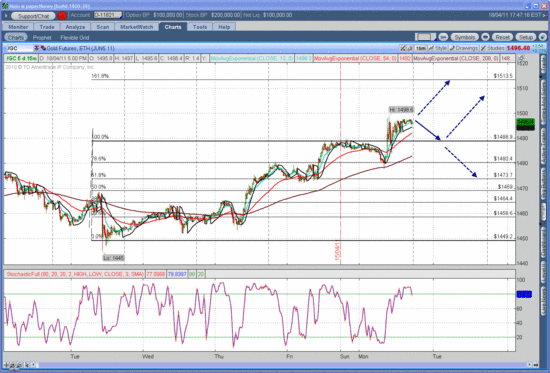
Task: Switch to the Prophet view
Action: tap(42, 38)
